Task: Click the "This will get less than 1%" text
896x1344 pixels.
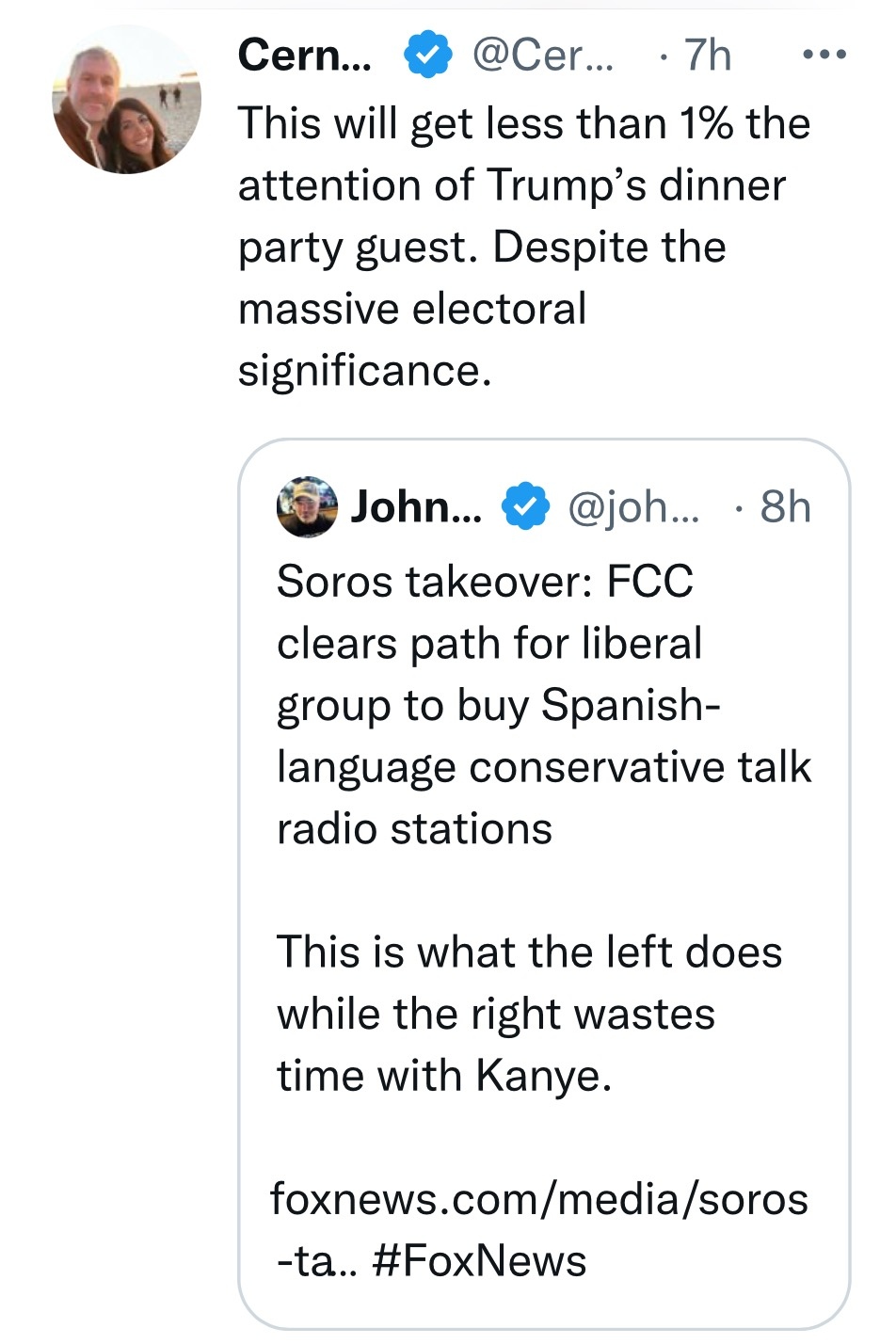Action: (523, 123)
